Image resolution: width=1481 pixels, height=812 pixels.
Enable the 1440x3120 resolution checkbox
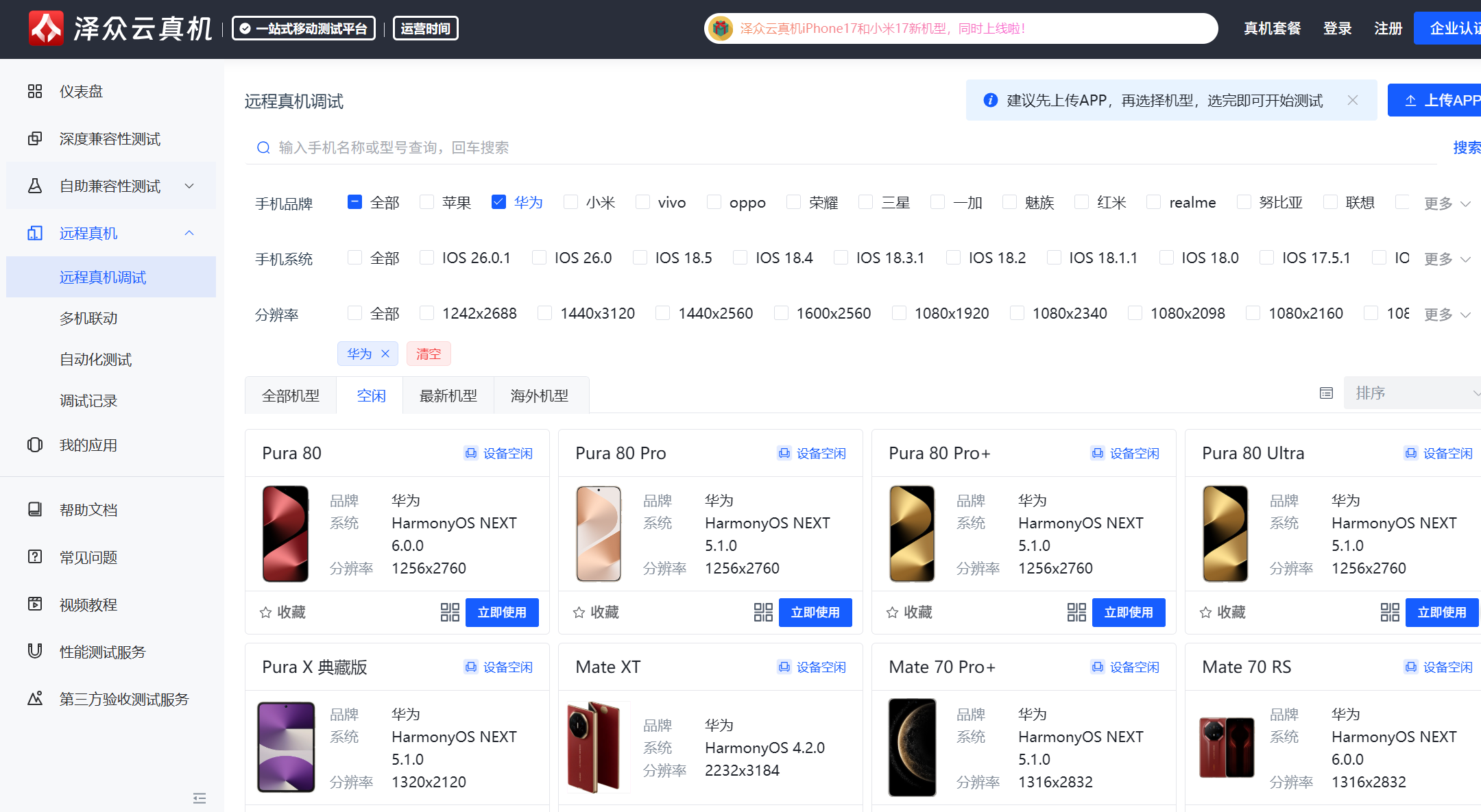545,313
